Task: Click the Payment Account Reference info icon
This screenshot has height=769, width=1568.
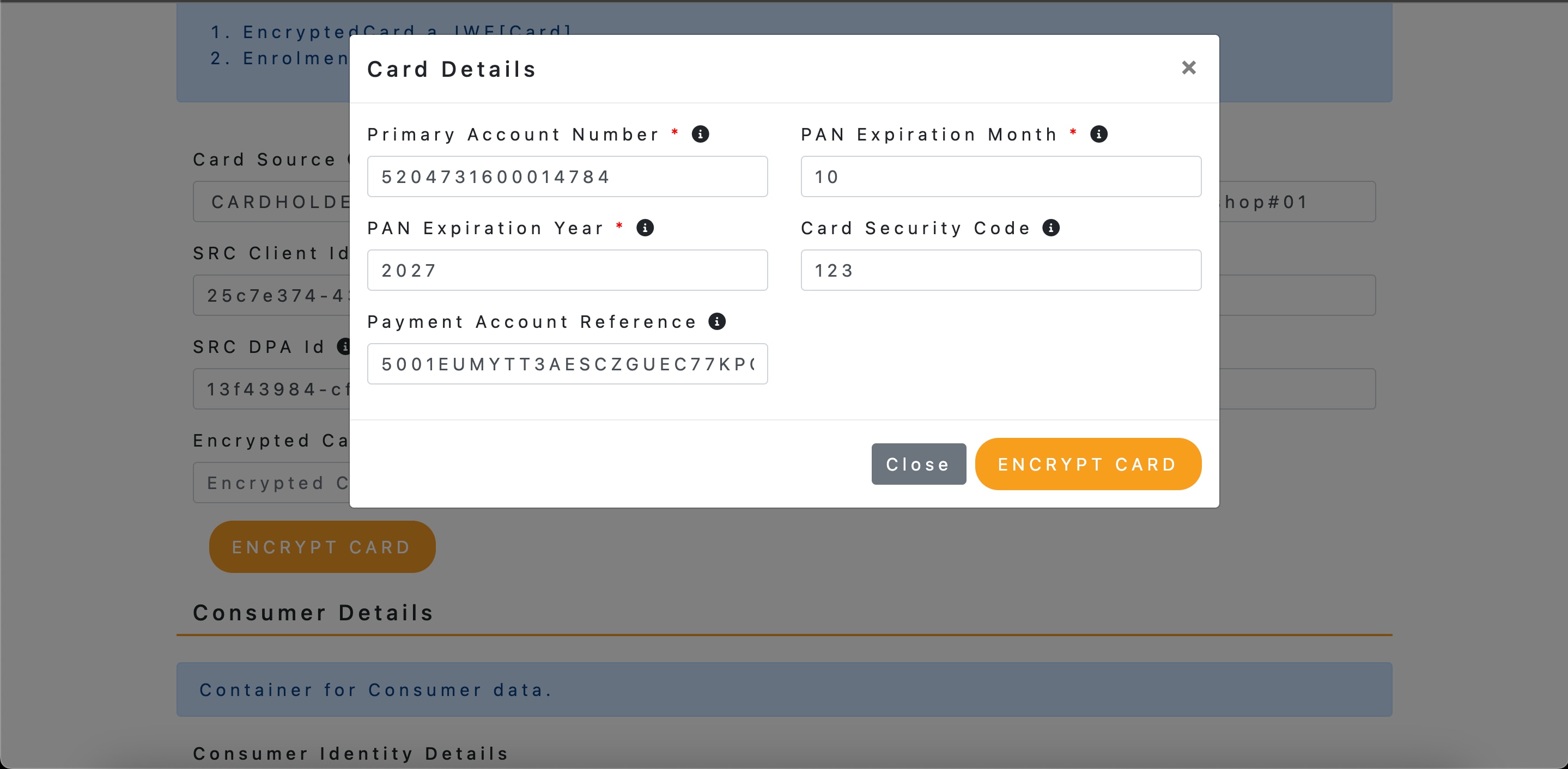Action: point(717,321)
